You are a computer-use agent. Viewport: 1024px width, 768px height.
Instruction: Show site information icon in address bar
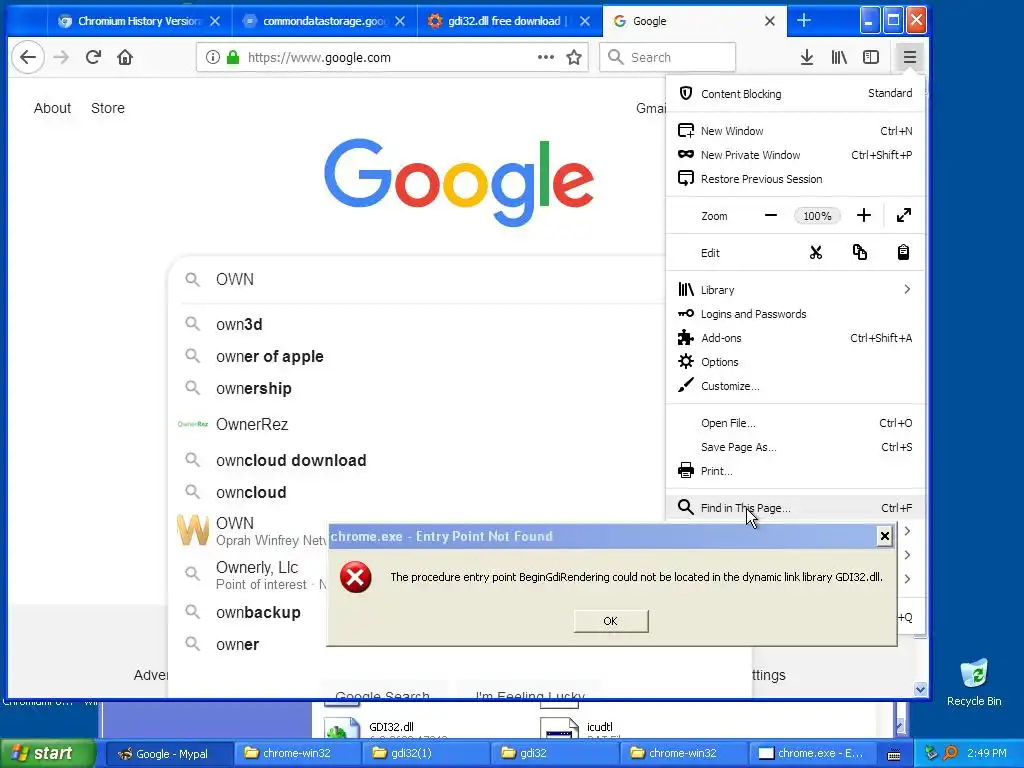213,57
